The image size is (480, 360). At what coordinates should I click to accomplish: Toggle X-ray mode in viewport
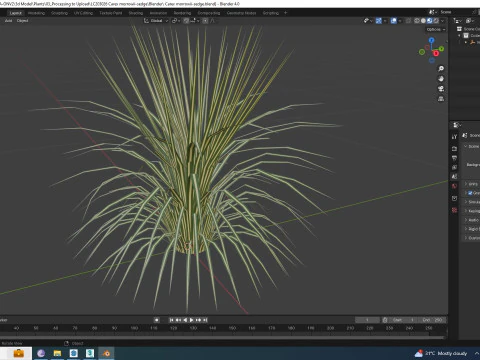408,21
